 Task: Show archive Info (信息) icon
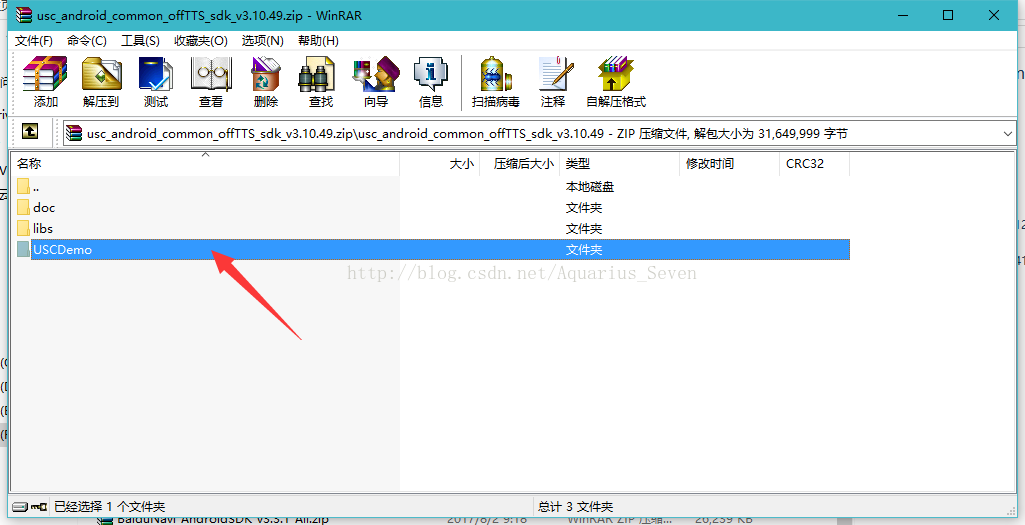431,82
